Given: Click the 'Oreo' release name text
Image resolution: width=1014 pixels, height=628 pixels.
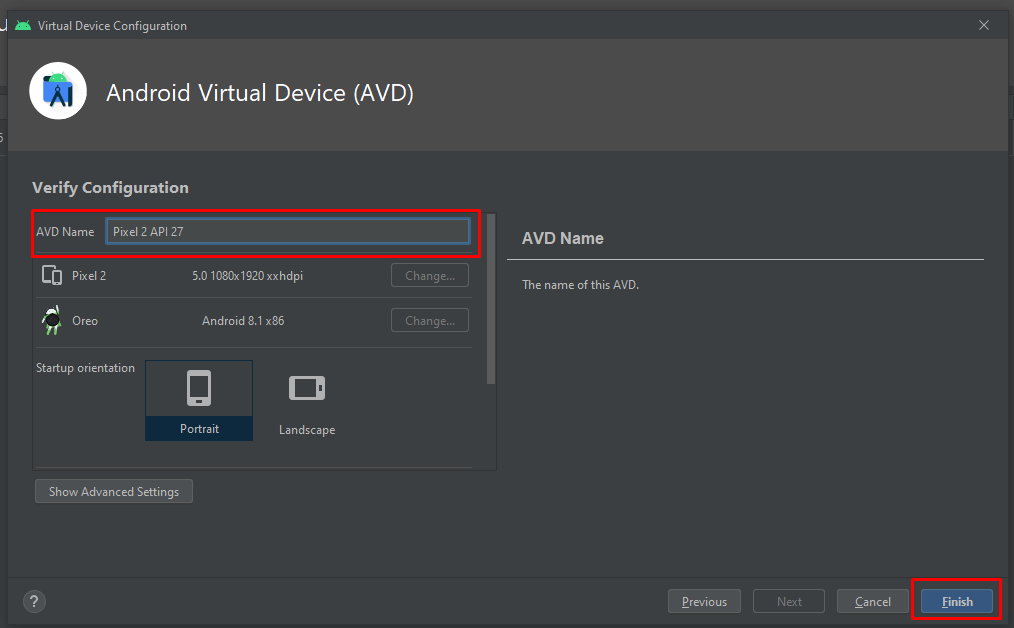Looking at the screenshot, I should pos(85,321).
